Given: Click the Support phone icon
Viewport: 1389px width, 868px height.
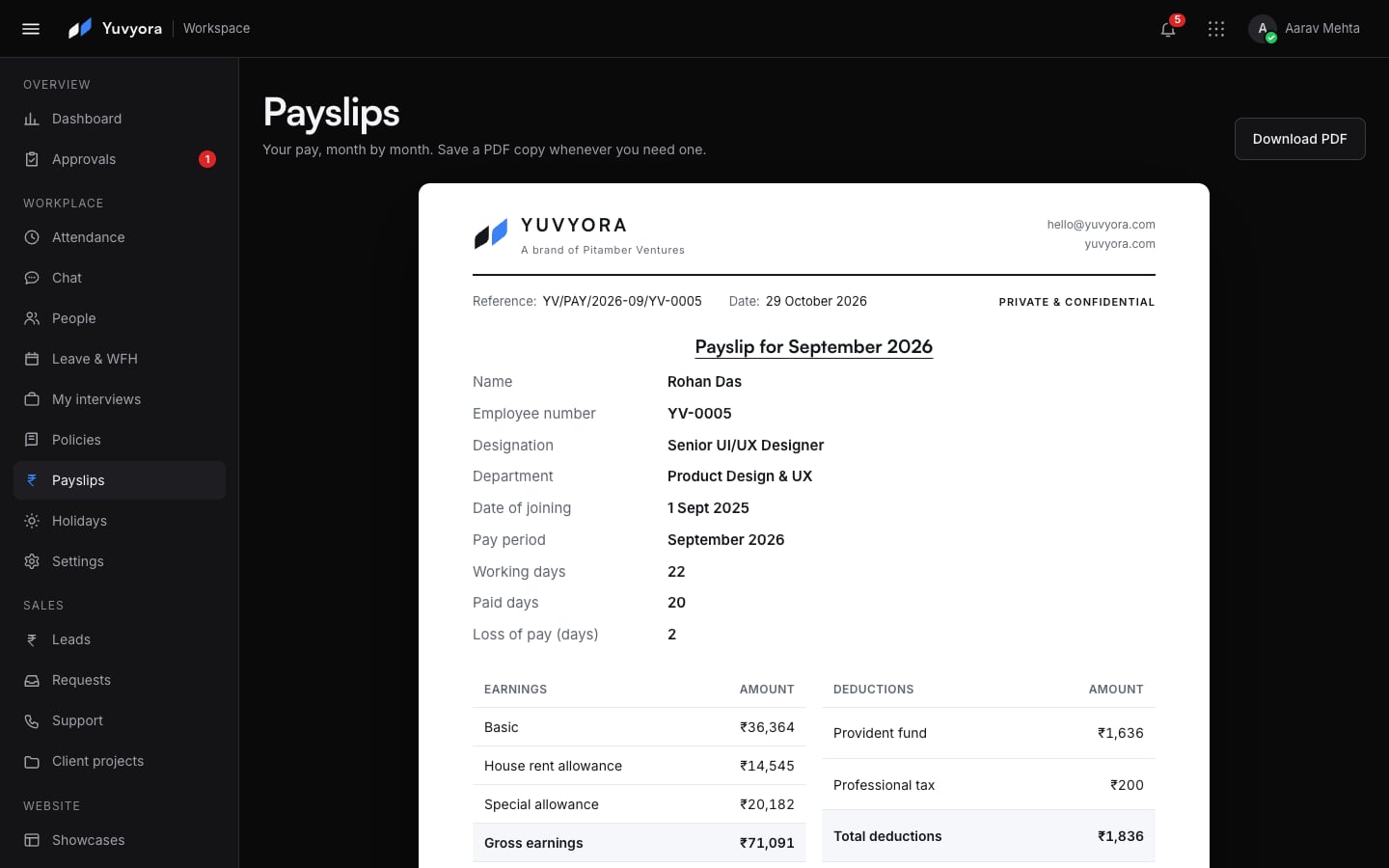Looking at the screenshot, I should click(x=32, y=720).
